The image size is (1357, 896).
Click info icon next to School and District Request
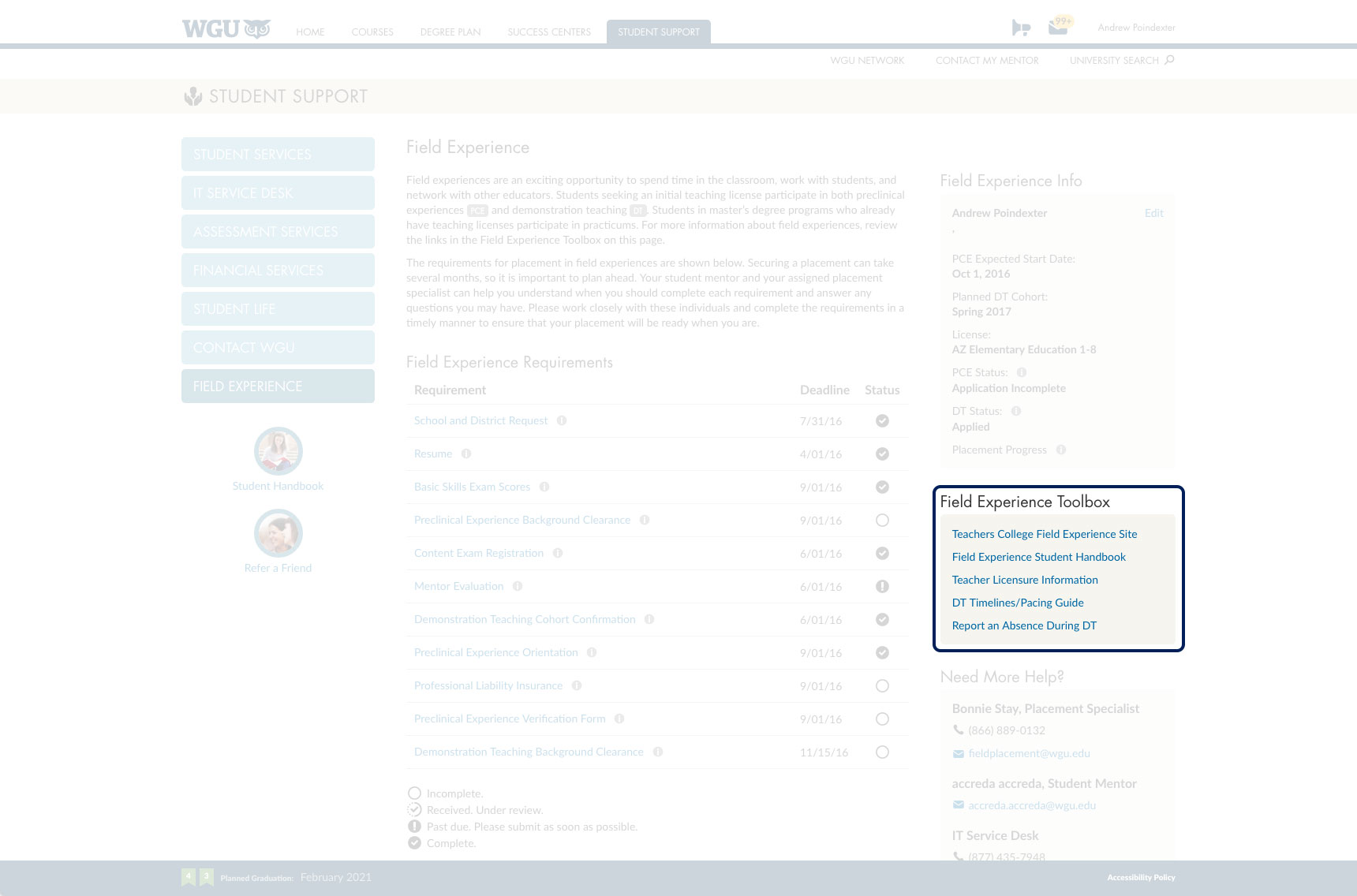click(562, 420)
